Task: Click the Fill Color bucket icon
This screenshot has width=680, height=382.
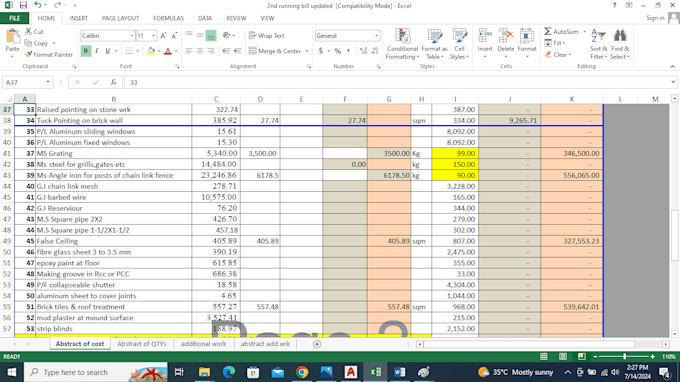Action: [151, 51]
